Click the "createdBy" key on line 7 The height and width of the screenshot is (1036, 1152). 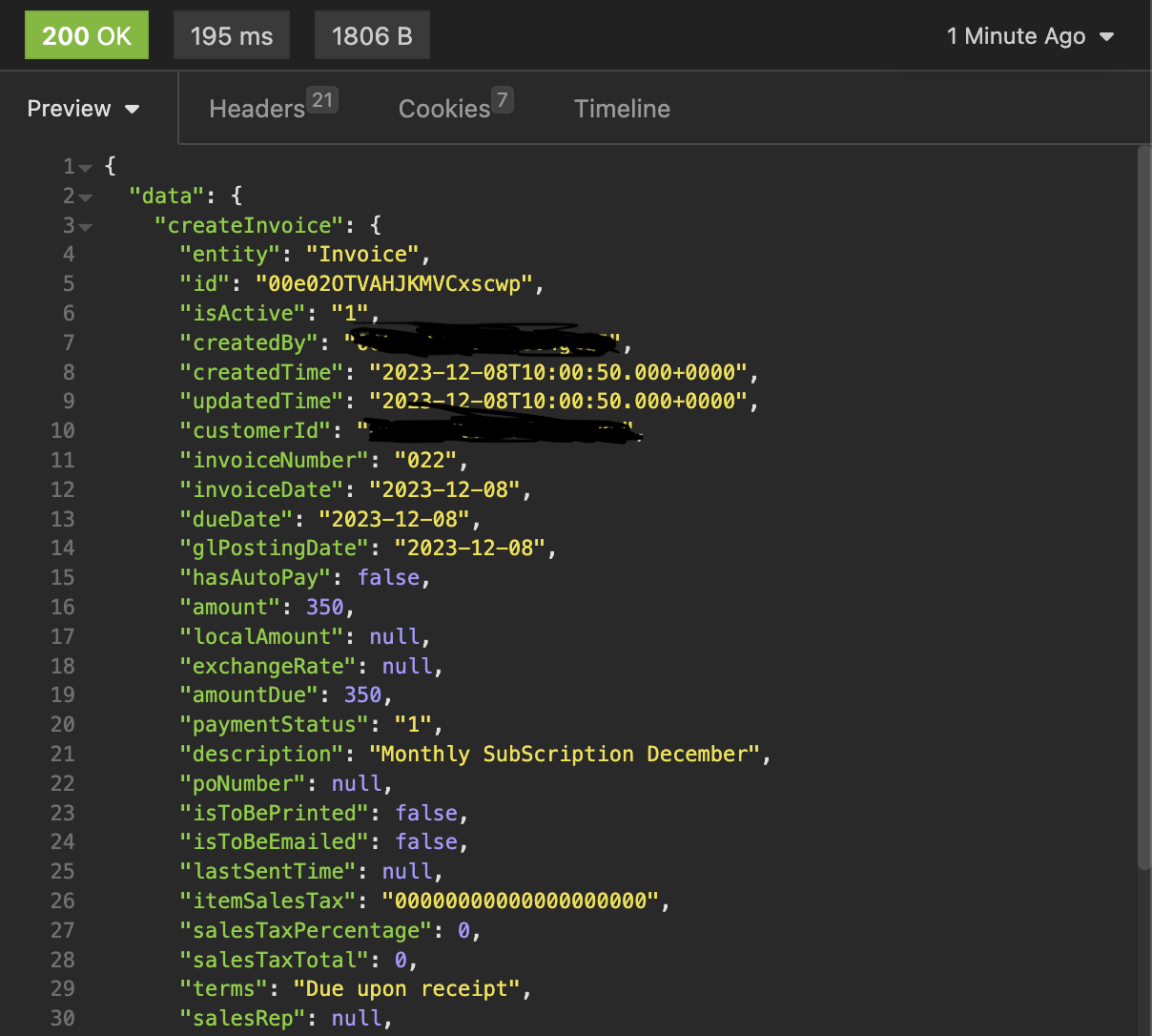click(249, 342)
